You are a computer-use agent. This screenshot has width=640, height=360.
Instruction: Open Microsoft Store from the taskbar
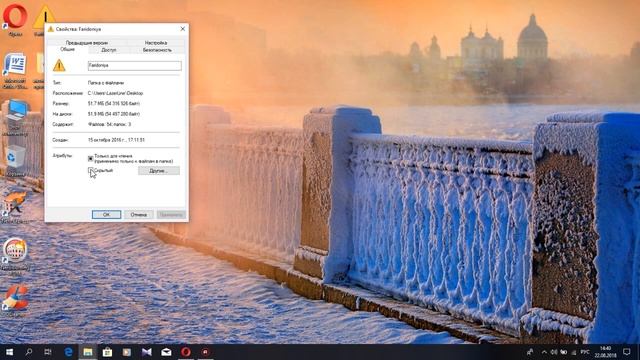click(107, 351)
